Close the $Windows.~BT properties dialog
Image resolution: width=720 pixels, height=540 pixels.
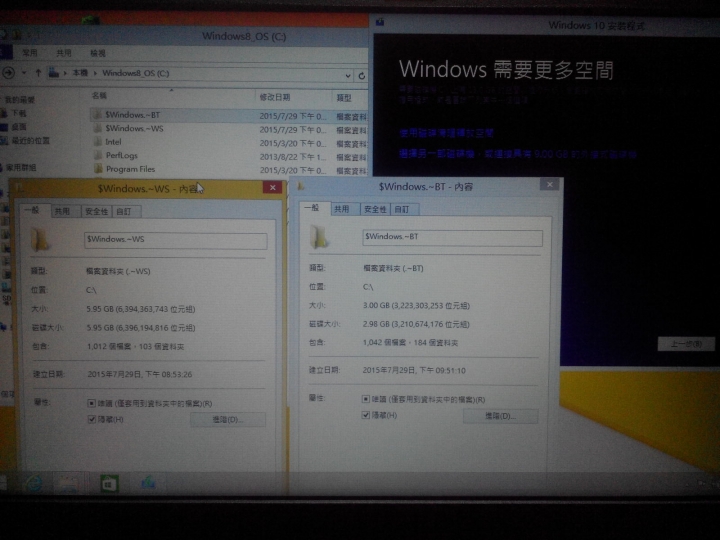click(550, 185)
